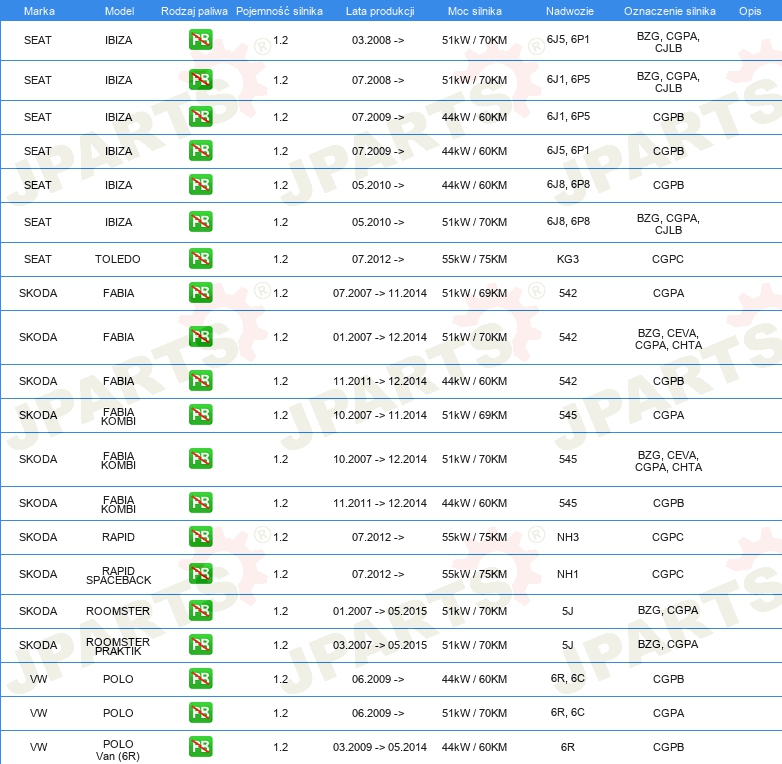Click fuel icon in IBIZA 03.2008 row
Image resolution: width=782 pixels, height=764 pixels.
click(200, 40)
